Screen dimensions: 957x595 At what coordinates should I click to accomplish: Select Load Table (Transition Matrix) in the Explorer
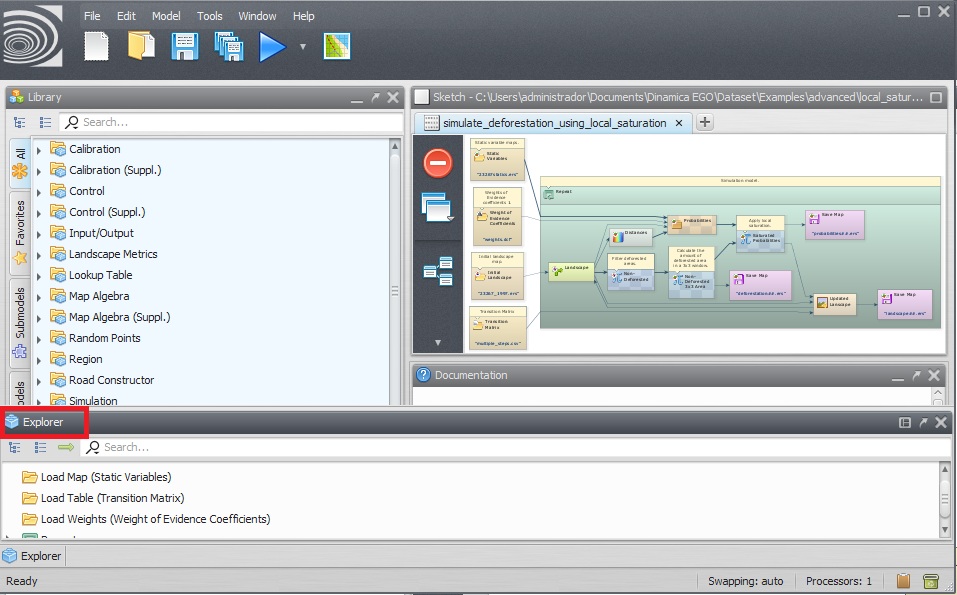click(112, 498)
